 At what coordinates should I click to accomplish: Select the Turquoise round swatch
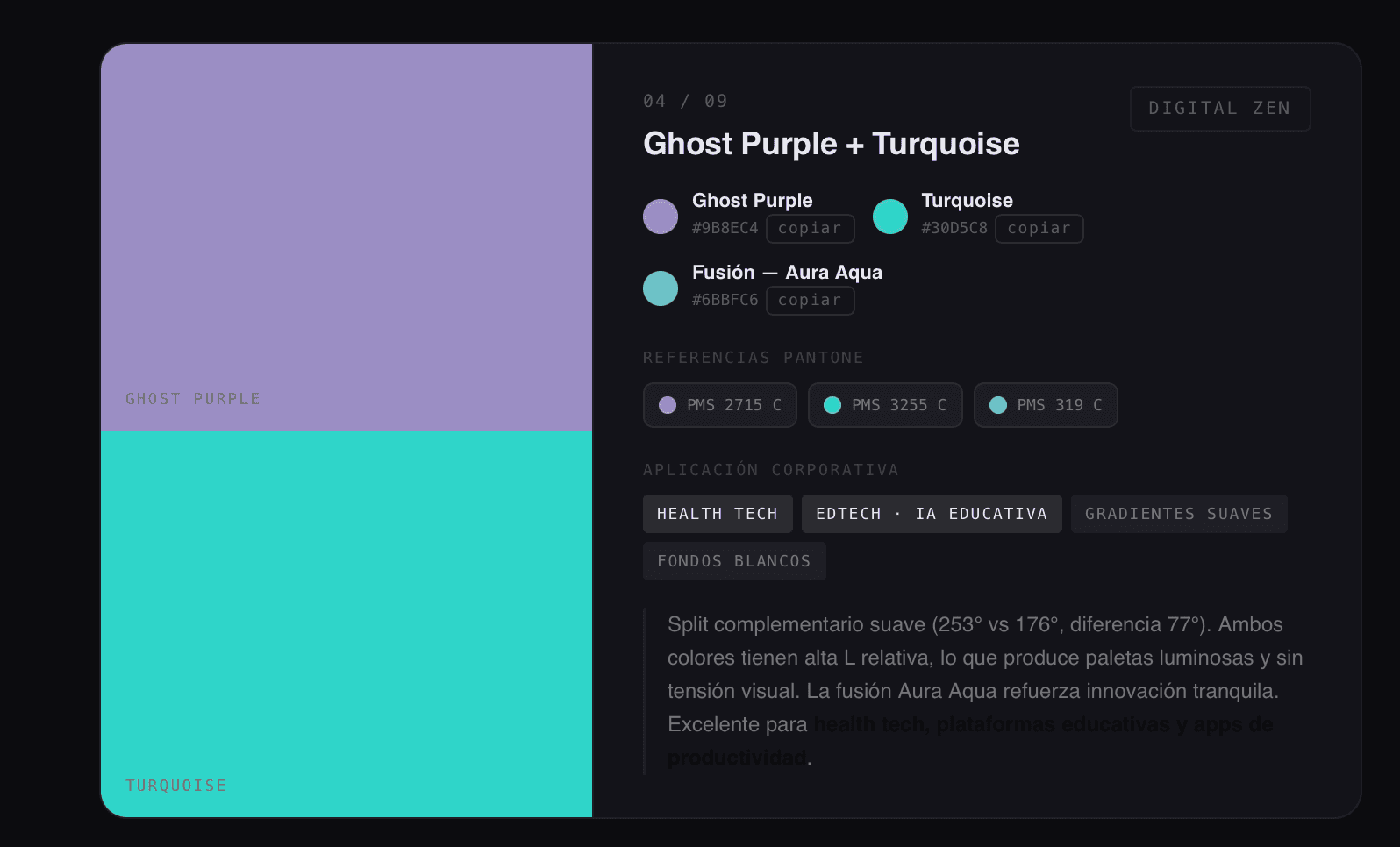pos(890,217)
